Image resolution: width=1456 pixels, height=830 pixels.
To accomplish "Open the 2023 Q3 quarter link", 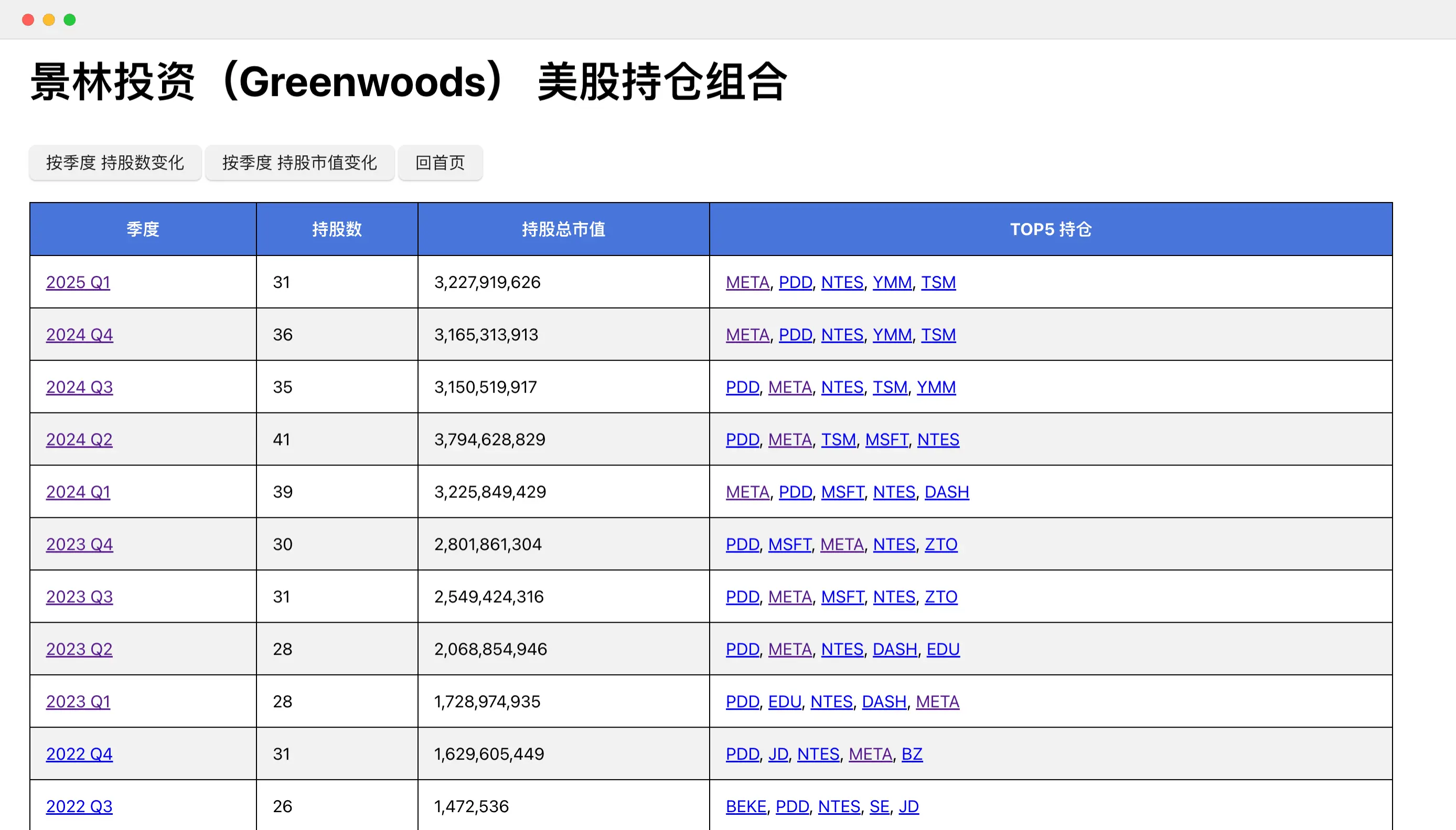I will 80,597.
